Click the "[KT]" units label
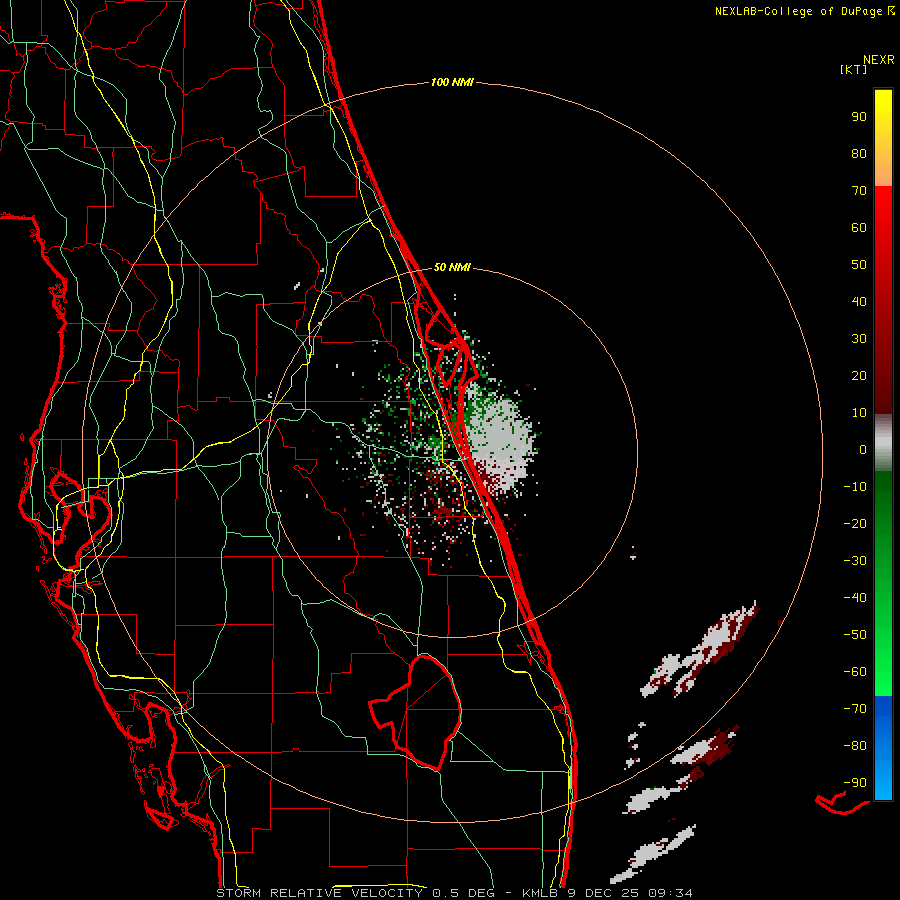Viewport: 900px width, 900px height. [x=854, y=69]
